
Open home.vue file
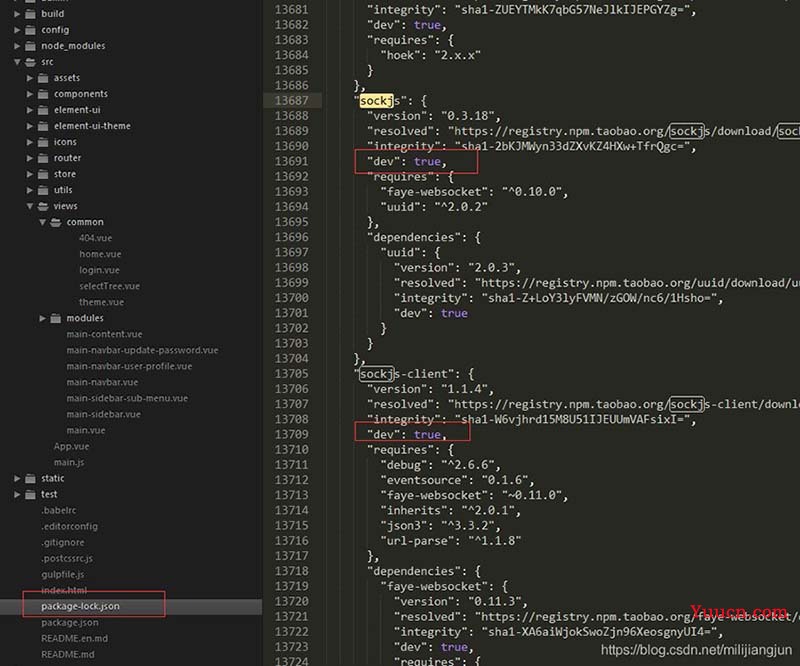[x=100, y=254]
